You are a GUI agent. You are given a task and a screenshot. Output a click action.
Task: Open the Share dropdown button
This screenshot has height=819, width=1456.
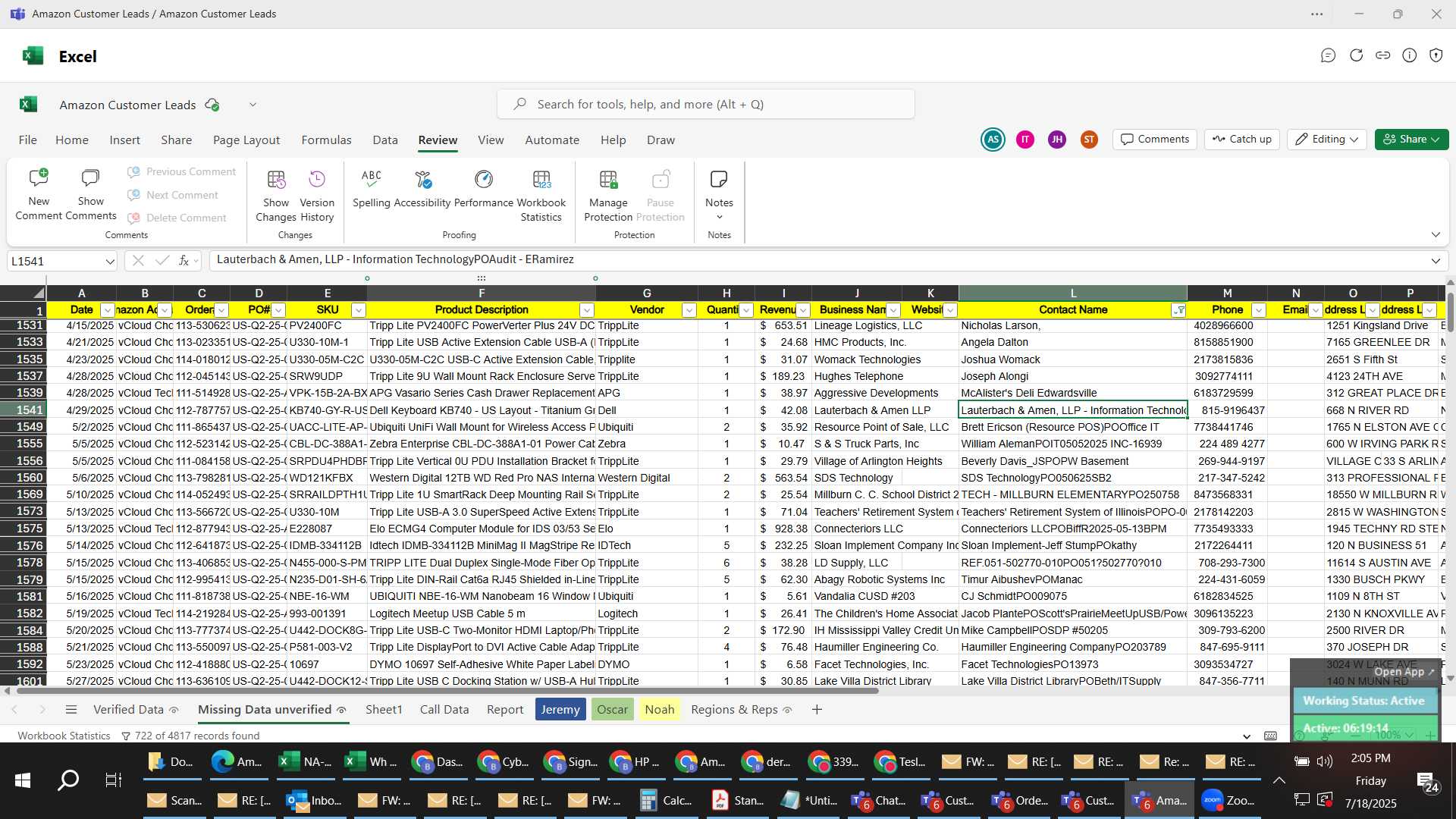pos(1411,140)
